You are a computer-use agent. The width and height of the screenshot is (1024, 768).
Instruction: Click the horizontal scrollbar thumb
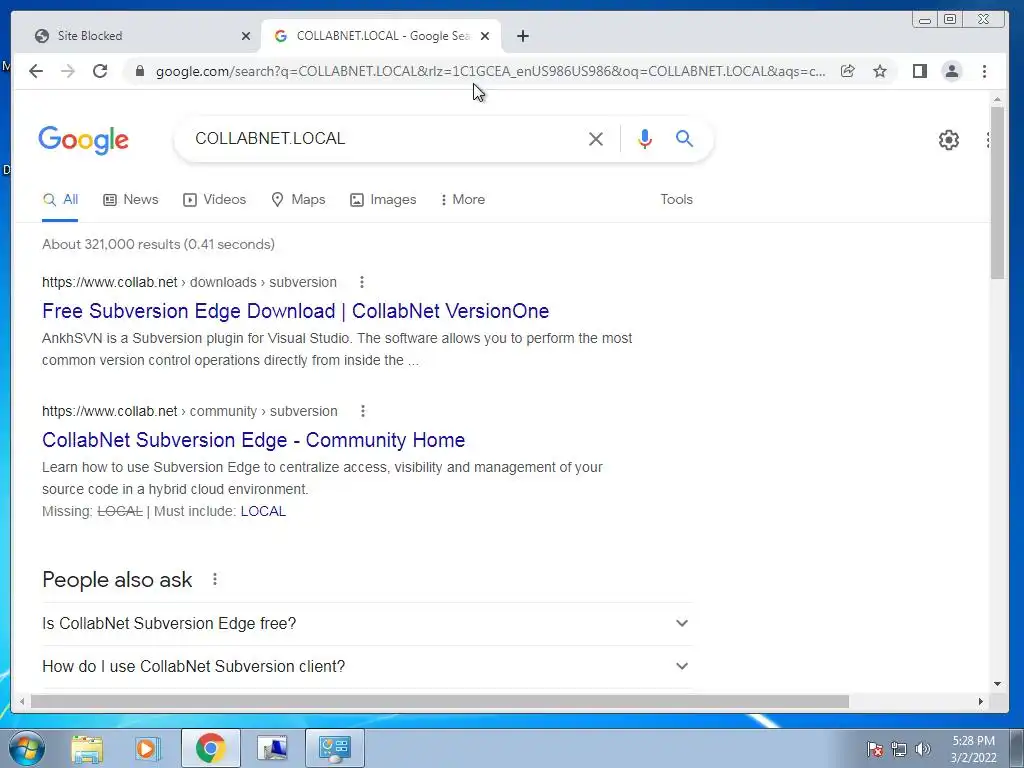tap(440, 701)
